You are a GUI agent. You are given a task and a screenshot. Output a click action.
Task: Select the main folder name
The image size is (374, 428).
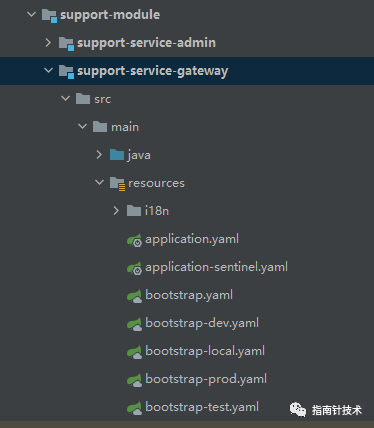(x=125, y=127)
